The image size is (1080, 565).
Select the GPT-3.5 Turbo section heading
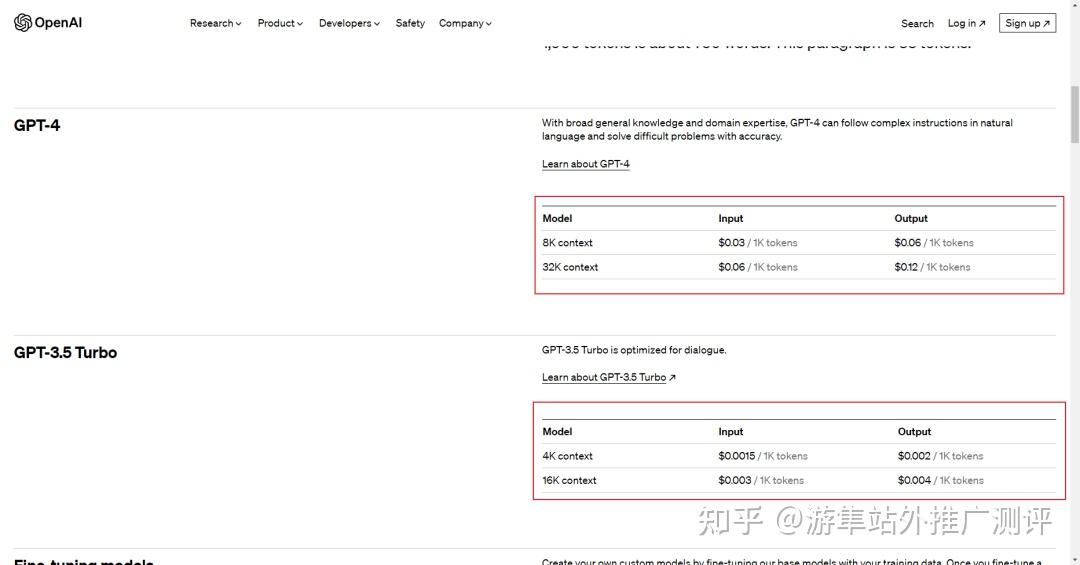pos(65,353)
